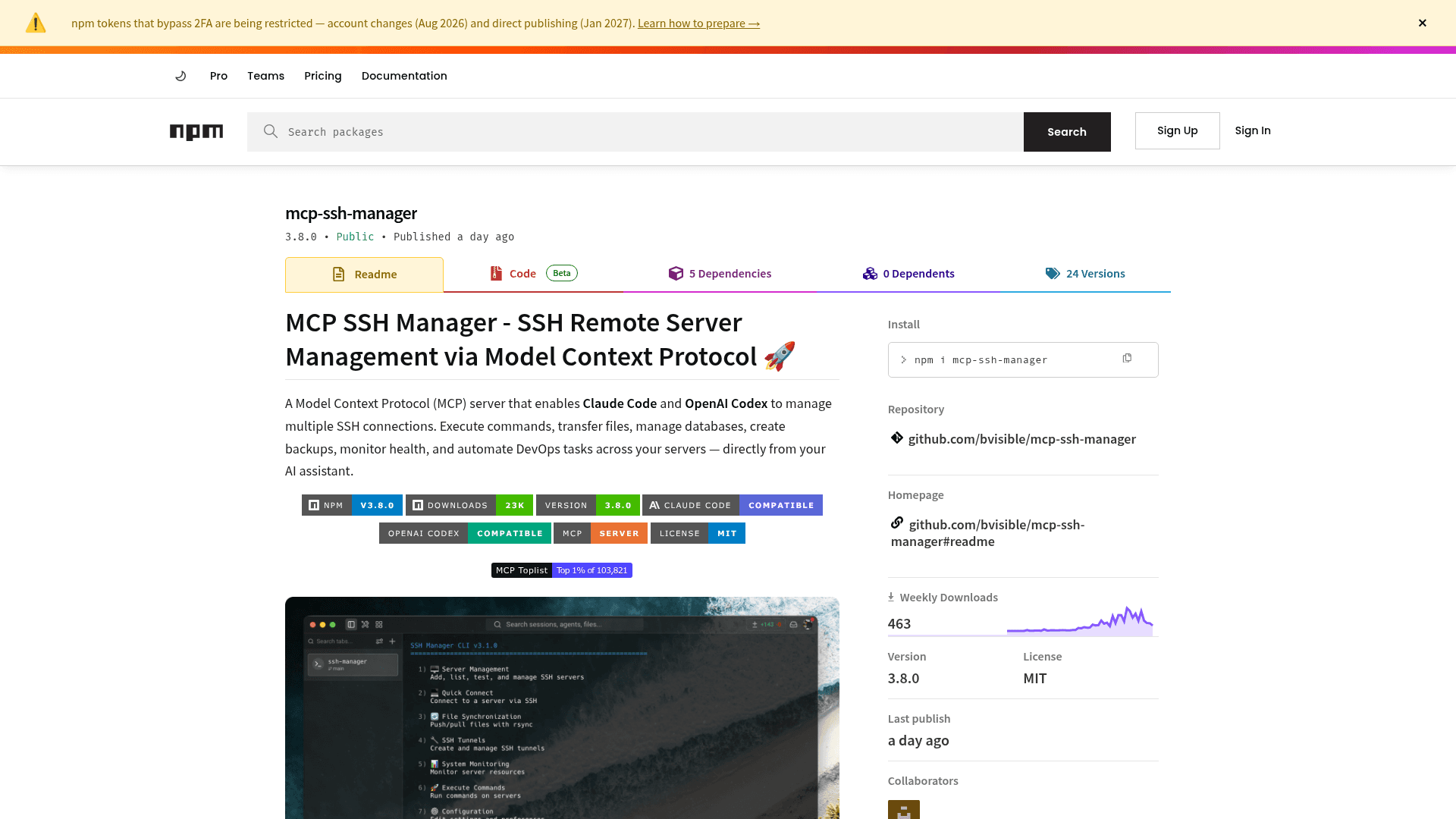The image size is (1456, 819).
Task: Click the Versions tags icon
Action: tap(1053, 273)
